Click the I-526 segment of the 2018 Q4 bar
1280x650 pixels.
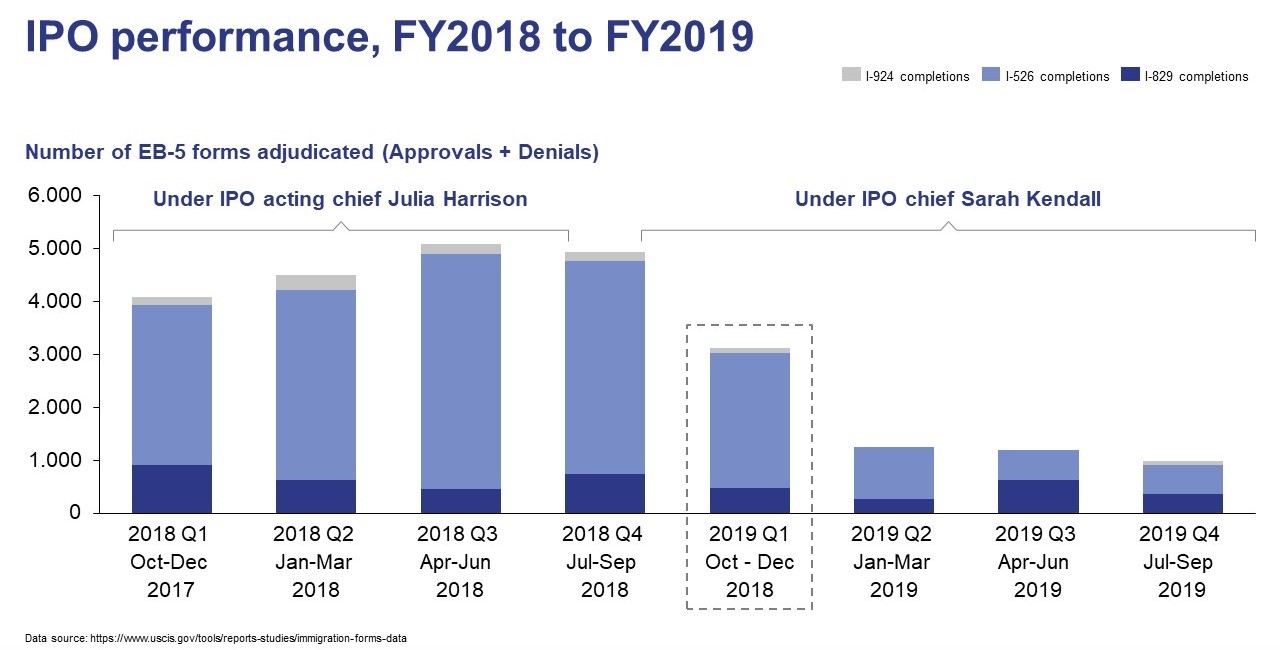click(x=605, y=367)
